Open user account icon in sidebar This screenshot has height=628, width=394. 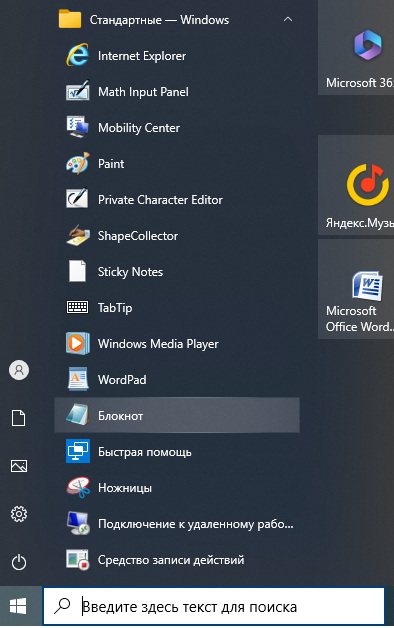pos(19,370)
